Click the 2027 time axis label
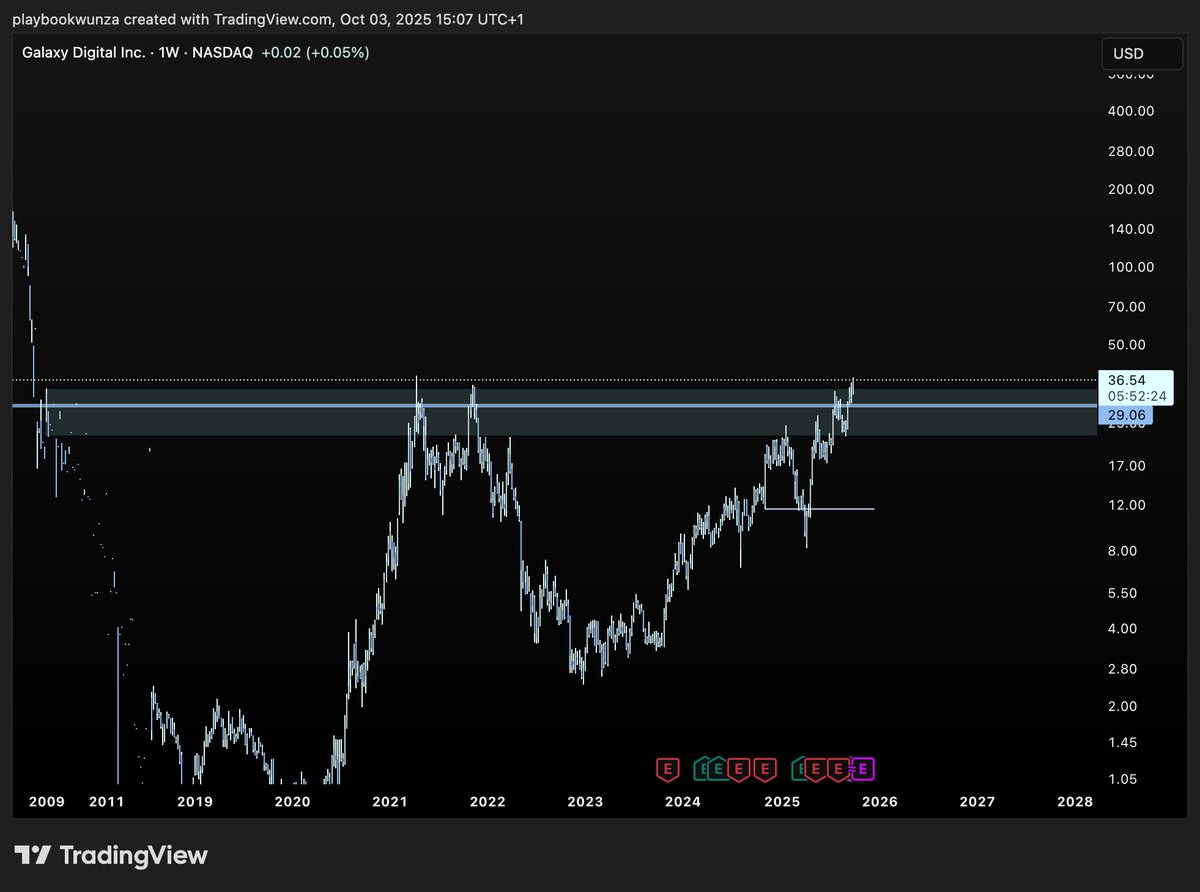 pos(976,802)
